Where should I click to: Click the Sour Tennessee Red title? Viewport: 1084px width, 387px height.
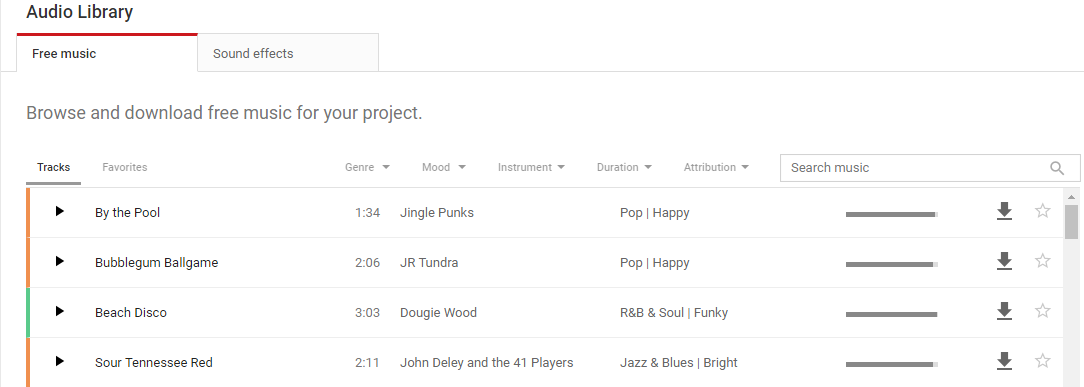[153, 362]
